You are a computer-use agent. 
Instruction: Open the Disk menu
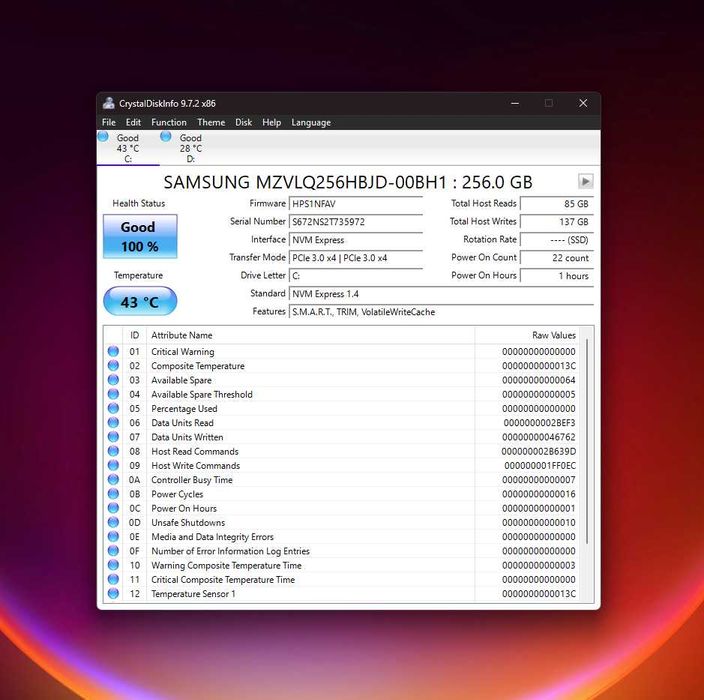[x=243, y=122]
